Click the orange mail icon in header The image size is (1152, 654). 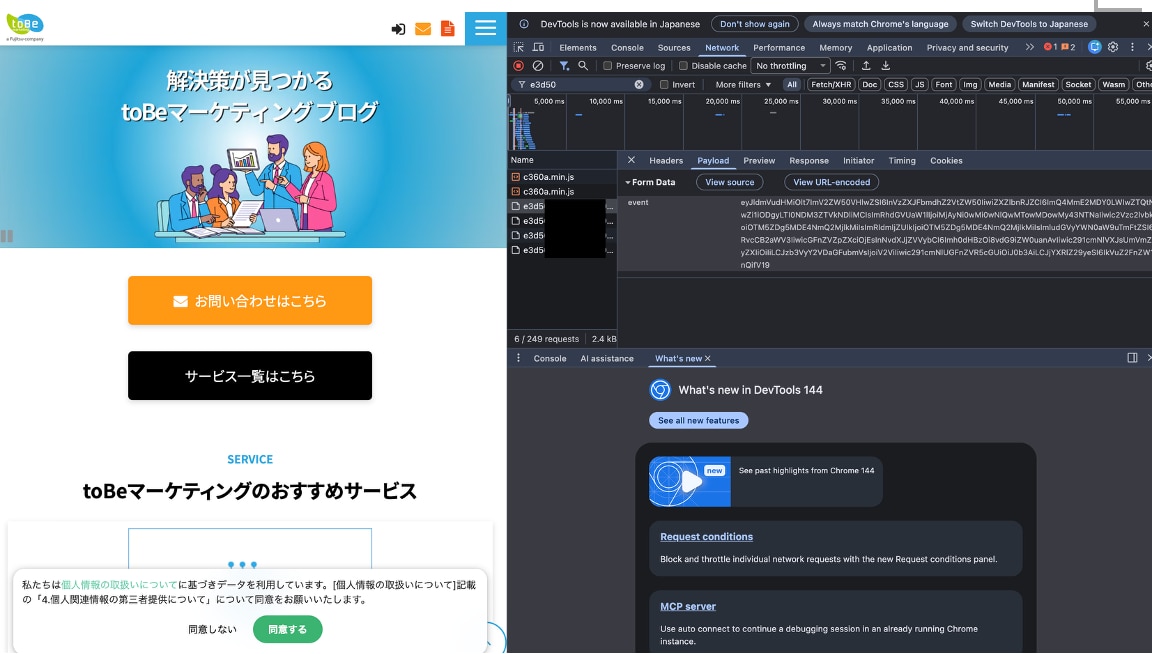click(423, 29)
